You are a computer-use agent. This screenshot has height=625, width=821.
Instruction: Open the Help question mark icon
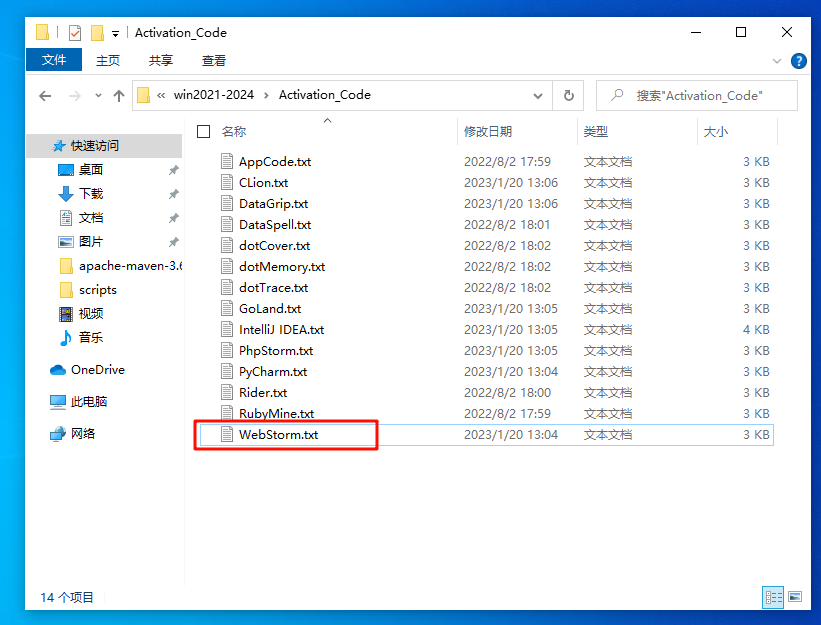tap(798, 61)
